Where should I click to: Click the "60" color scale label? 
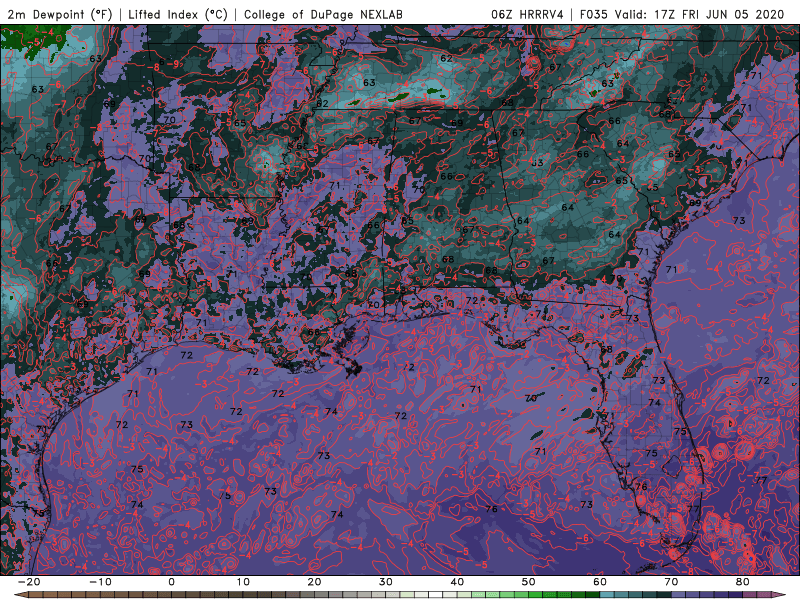600,582
